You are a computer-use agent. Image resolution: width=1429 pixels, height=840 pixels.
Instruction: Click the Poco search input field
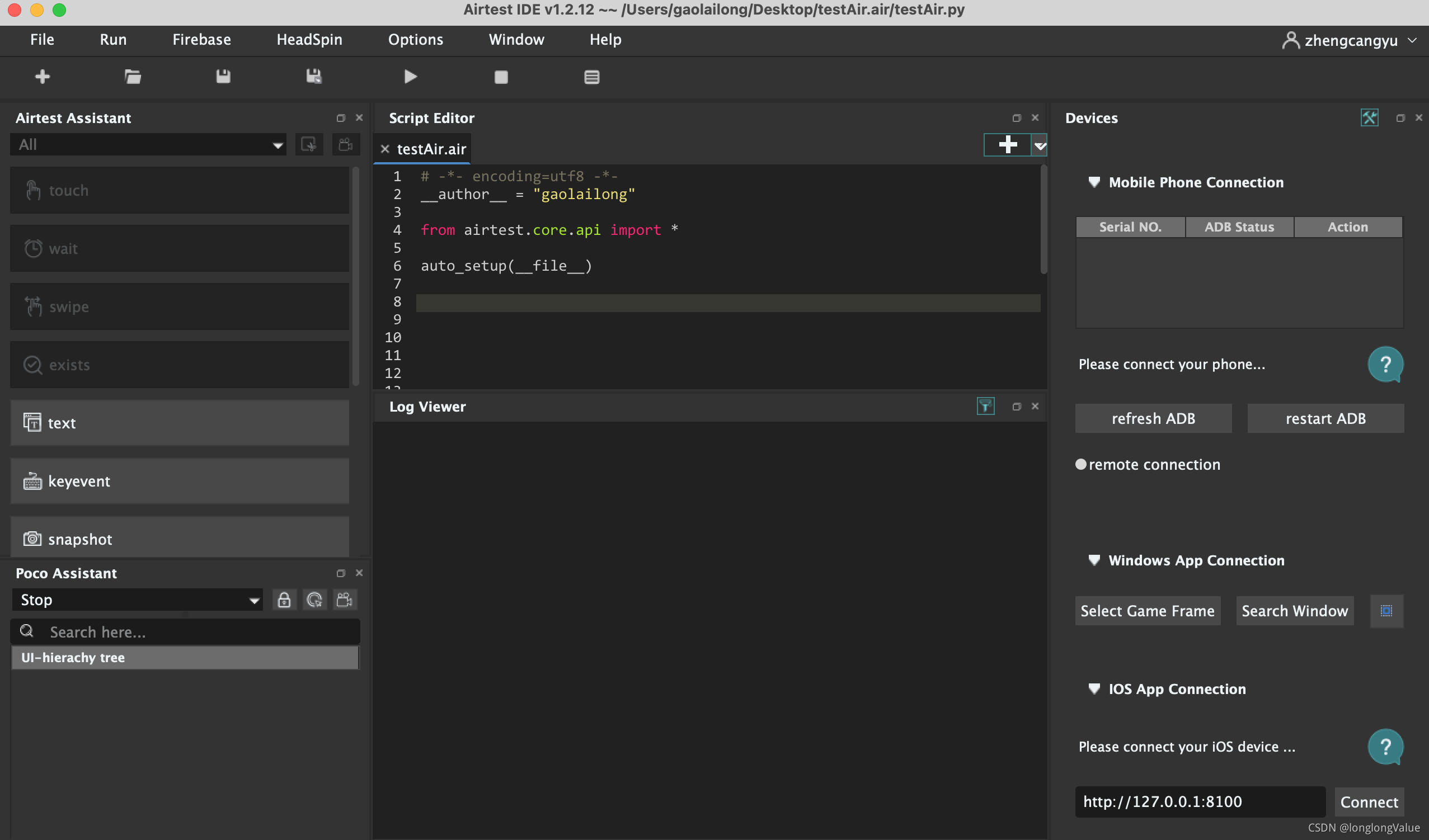tap(185, 632)
